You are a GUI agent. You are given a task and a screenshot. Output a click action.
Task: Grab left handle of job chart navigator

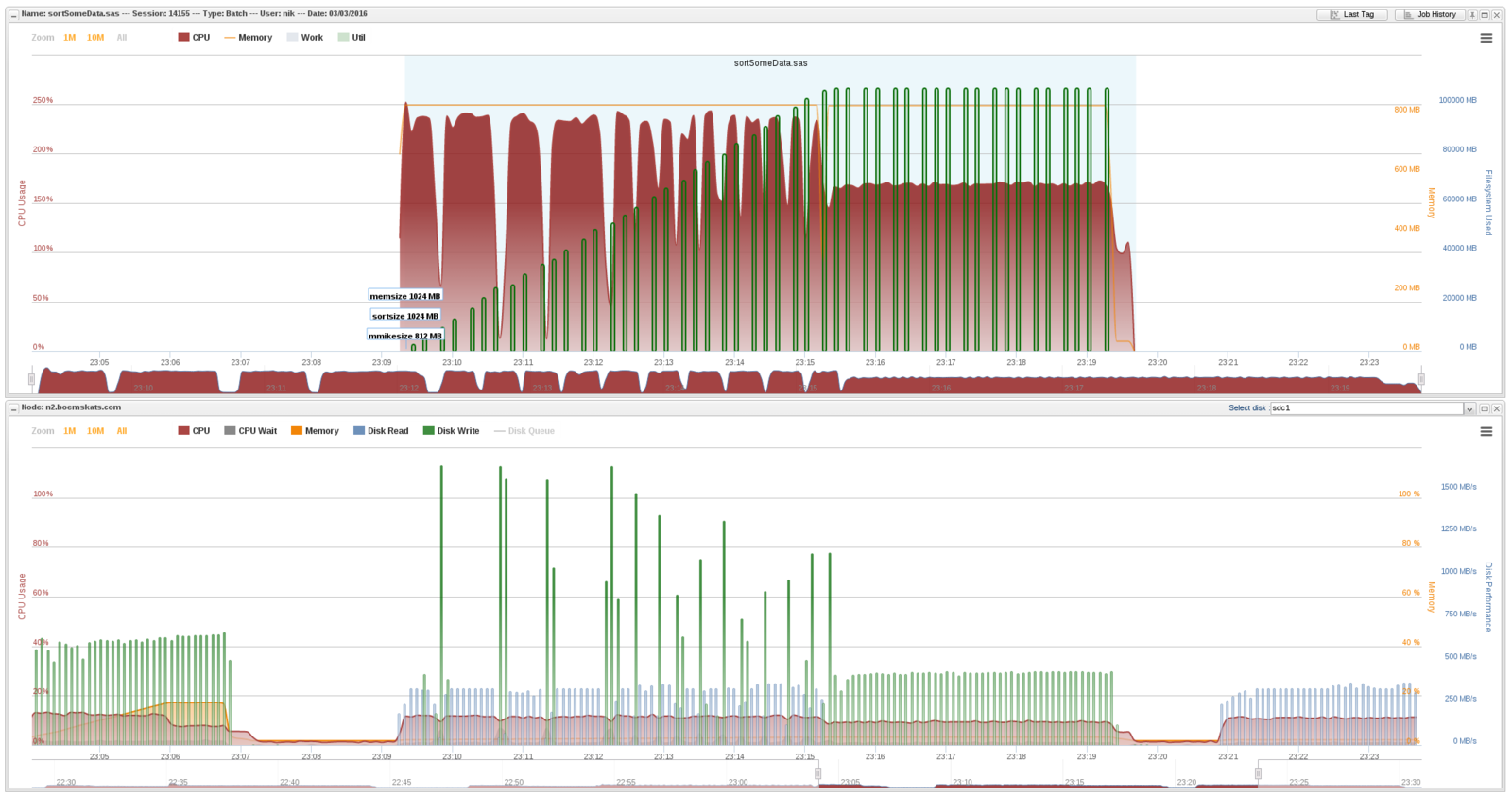point(32,379)
